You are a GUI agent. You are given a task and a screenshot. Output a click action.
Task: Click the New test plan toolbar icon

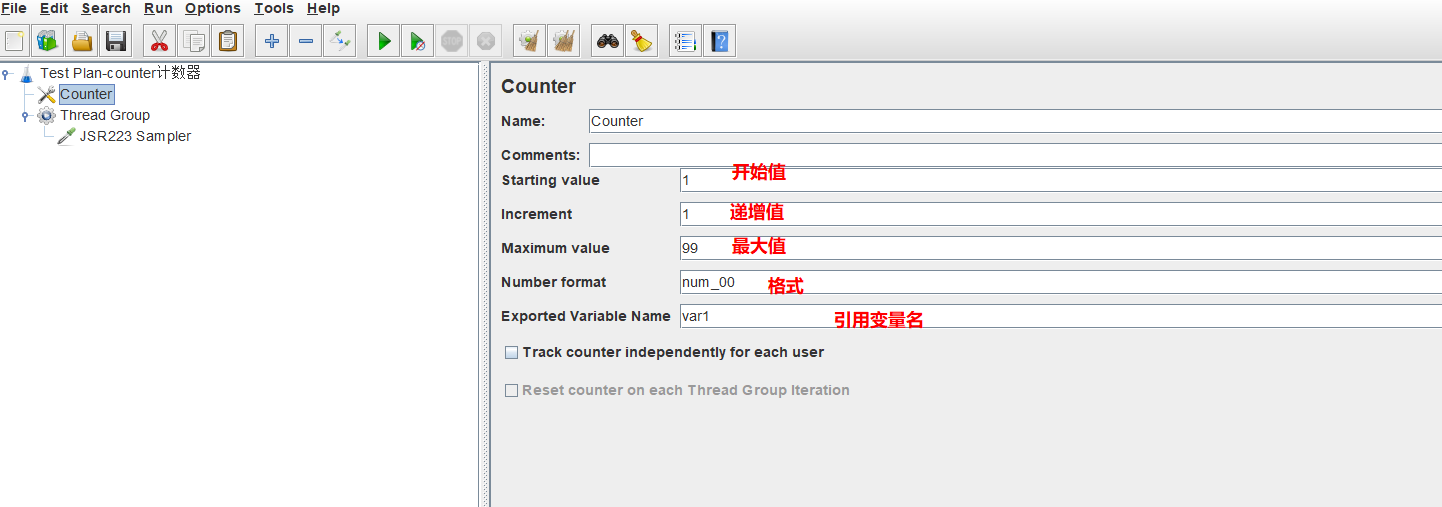(x=15, y=41)
